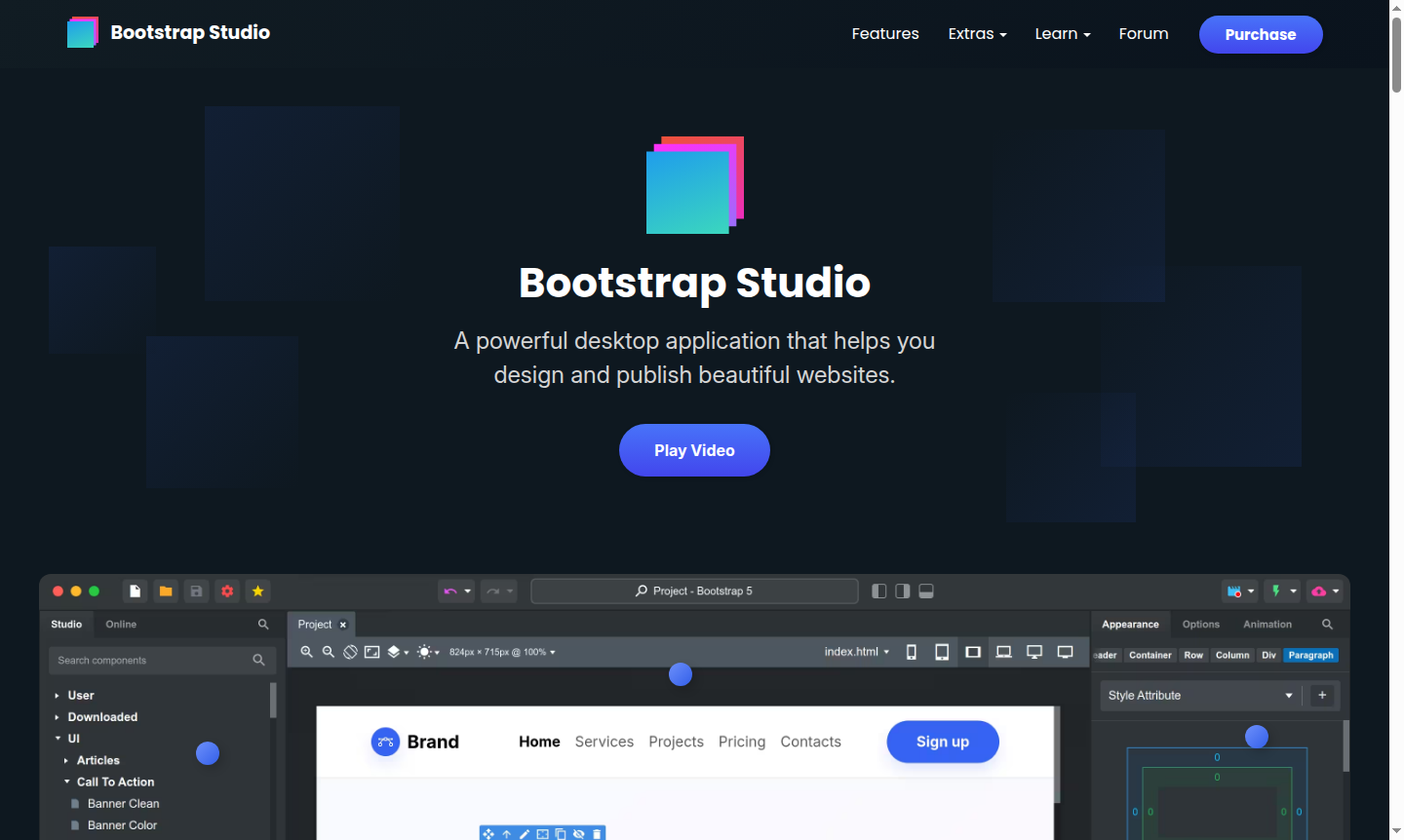Switch to the Online components tab

120,624
